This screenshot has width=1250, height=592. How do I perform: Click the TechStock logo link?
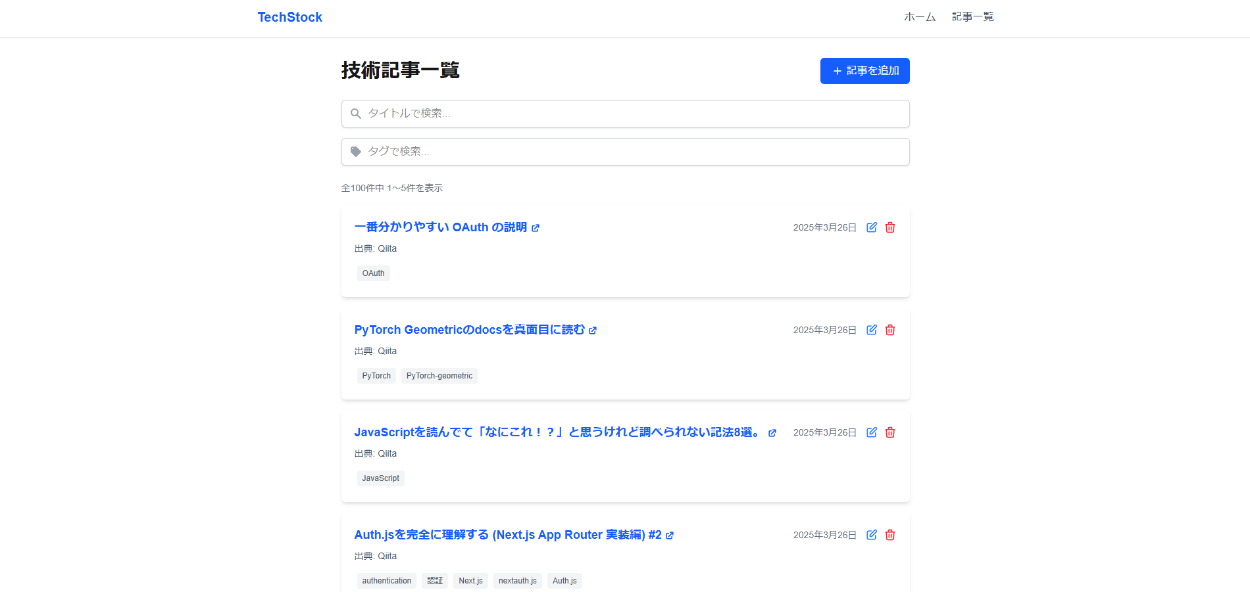coord(290,17)
